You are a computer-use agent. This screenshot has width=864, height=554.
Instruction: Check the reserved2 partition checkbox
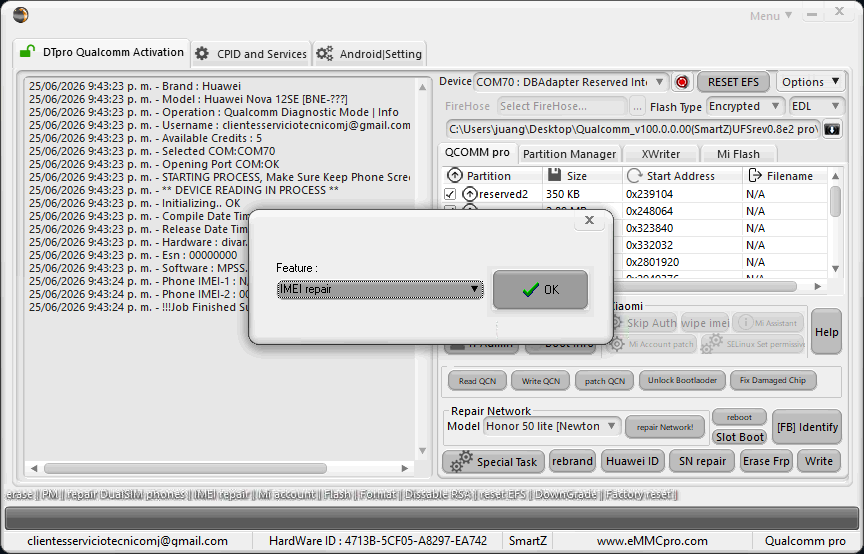(450, 194)
